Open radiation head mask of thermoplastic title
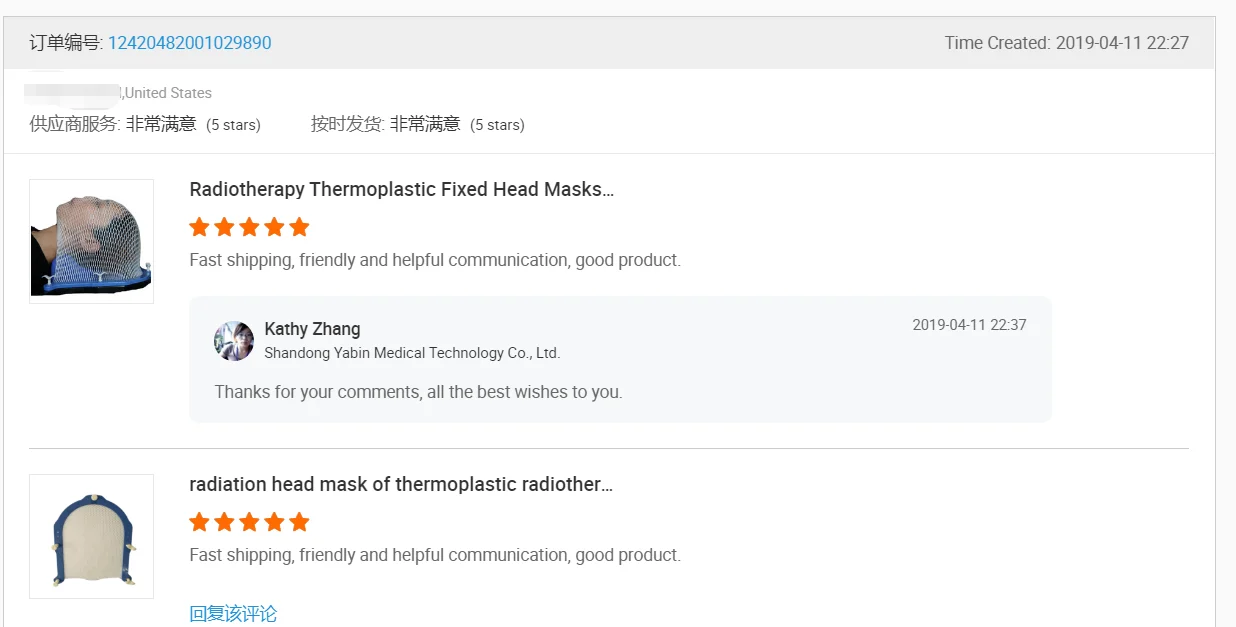The height and width of the screenshot is (627, 1236). click(x=401, y=484)
